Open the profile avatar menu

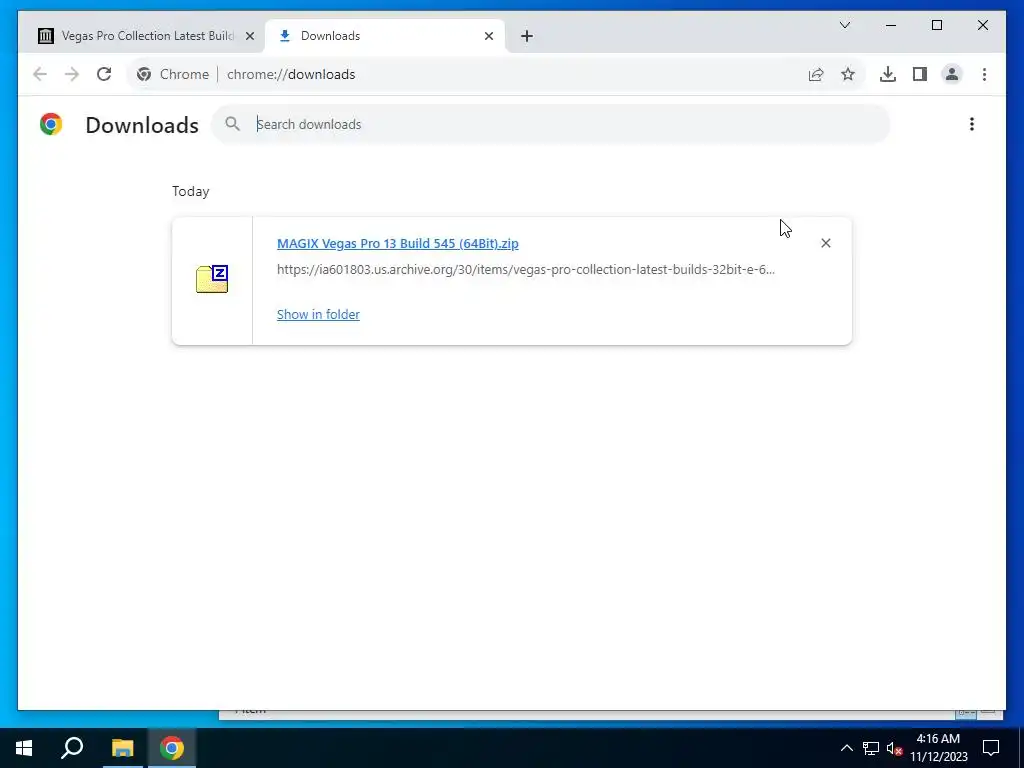952,74
